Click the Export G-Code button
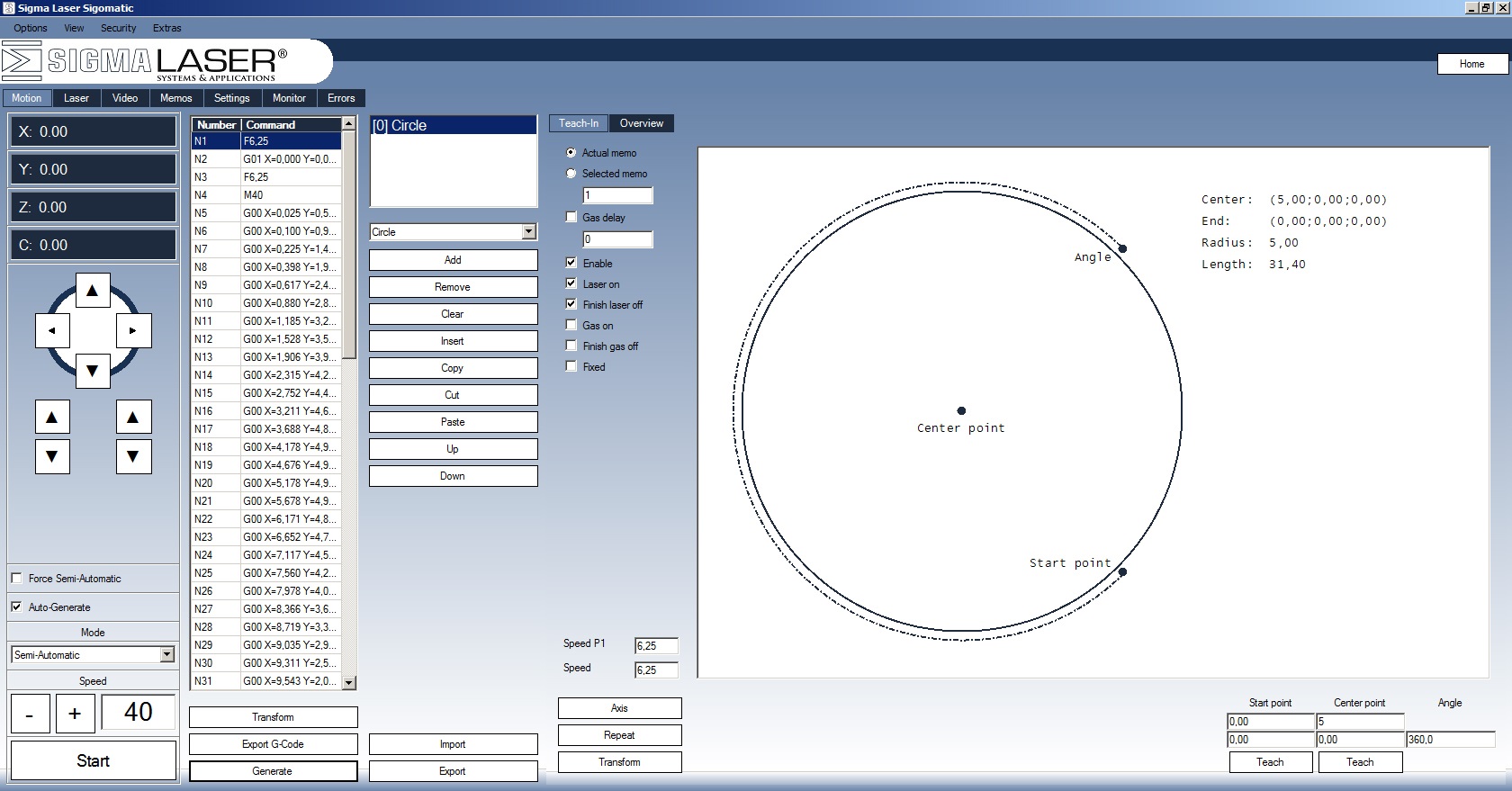Screen dimensions: 1512x791 [273, 744]
